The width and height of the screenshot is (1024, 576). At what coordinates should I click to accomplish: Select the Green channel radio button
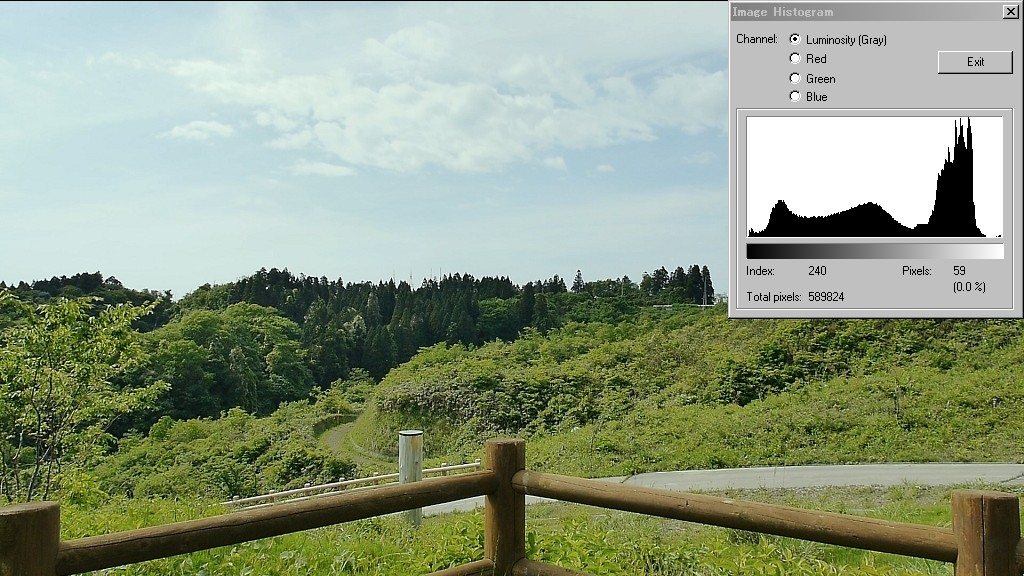[x=795, y=78]
